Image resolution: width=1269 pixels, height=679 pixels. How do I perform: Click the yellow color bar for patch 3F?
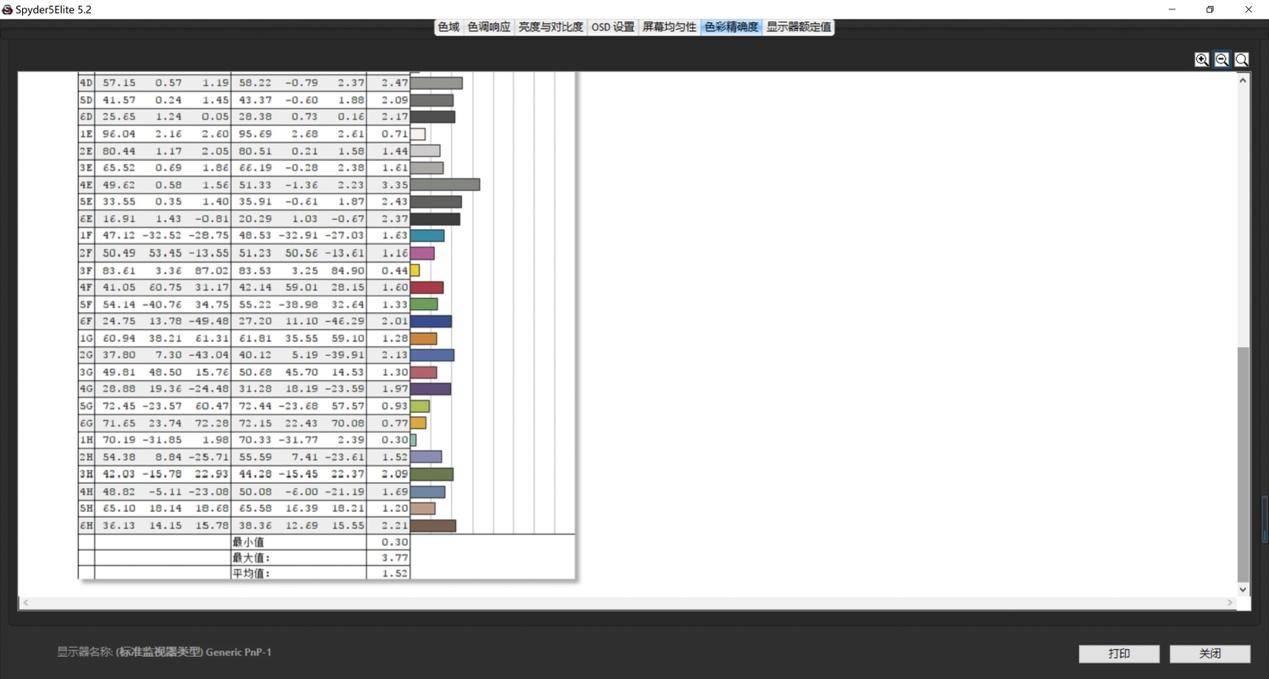[415, 270]
